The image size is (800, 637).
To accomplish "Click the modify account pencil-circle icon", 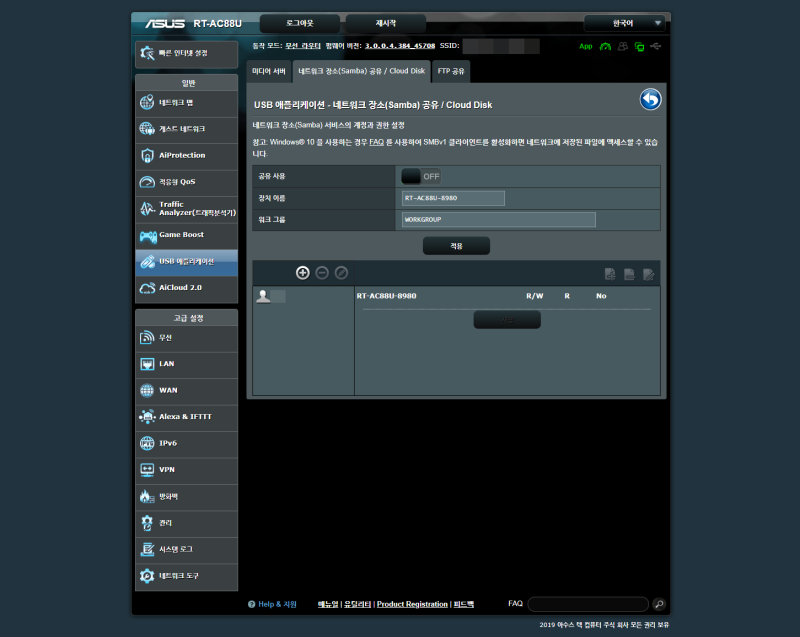I will [341, 273].
